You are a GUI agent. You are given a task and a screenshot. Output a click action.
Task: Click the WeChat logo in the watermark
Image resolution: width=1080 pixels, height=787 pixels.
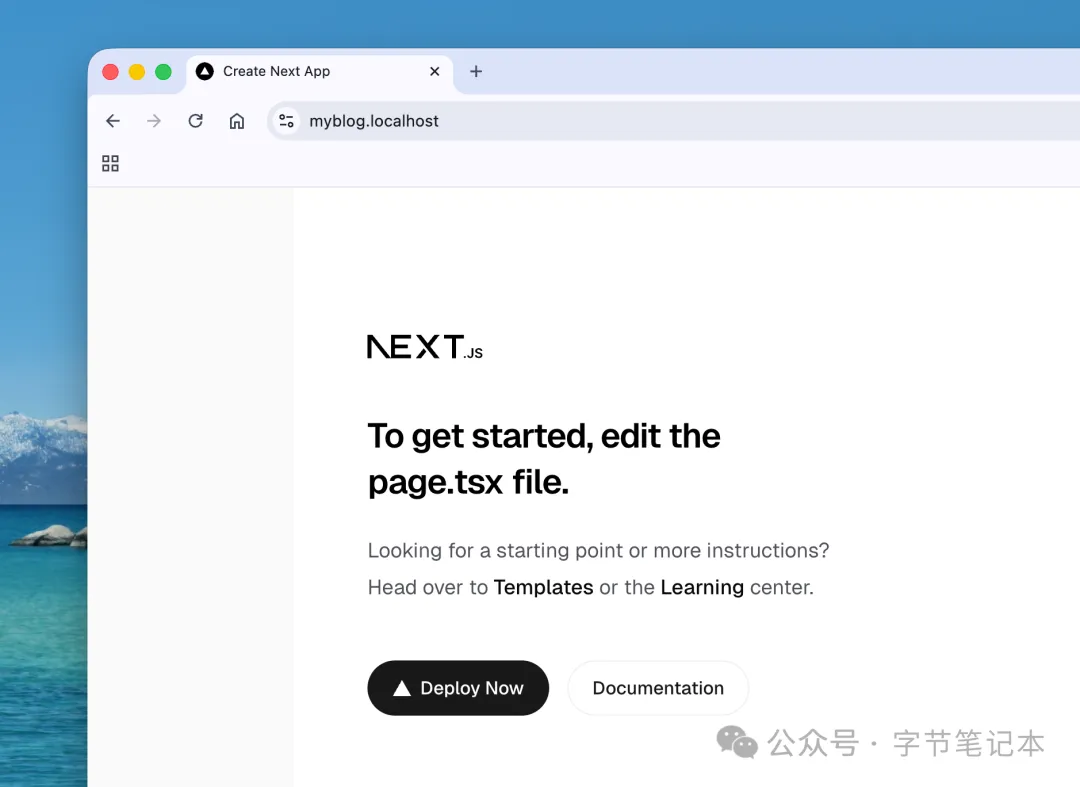click(x=737, y=742)
